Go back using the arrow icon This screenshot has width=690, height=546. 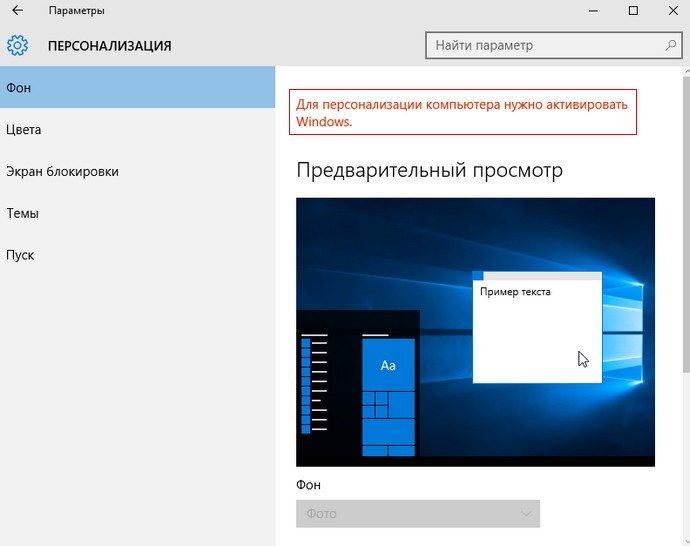click(x=17, y=11)
